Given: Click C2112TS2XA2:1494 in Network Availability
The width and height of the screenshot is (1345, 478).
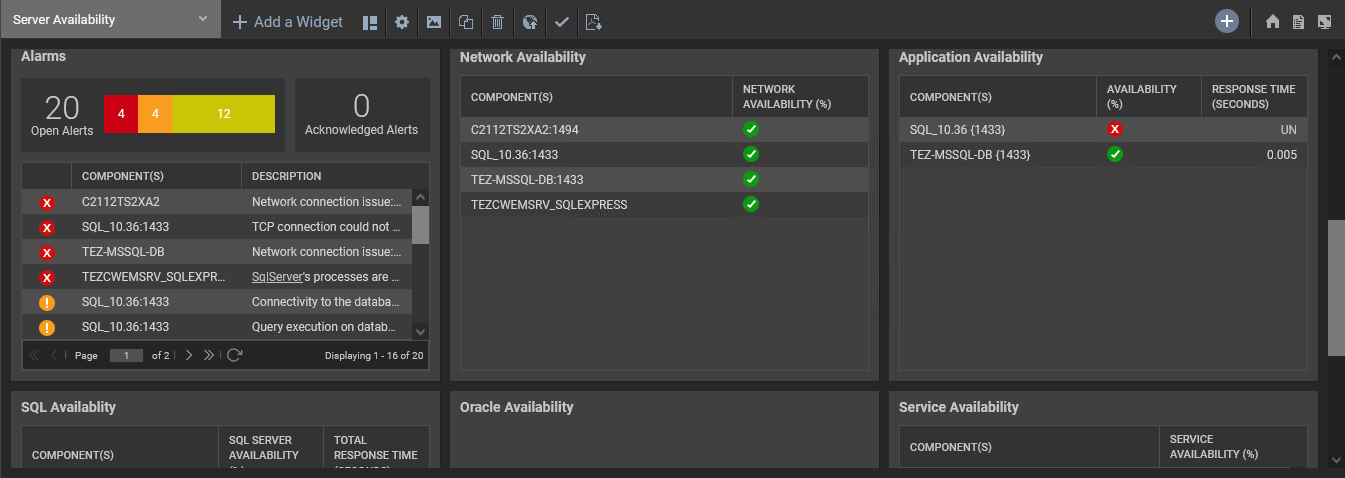Looking at the screenshot, I should click(x=525, y=129).
